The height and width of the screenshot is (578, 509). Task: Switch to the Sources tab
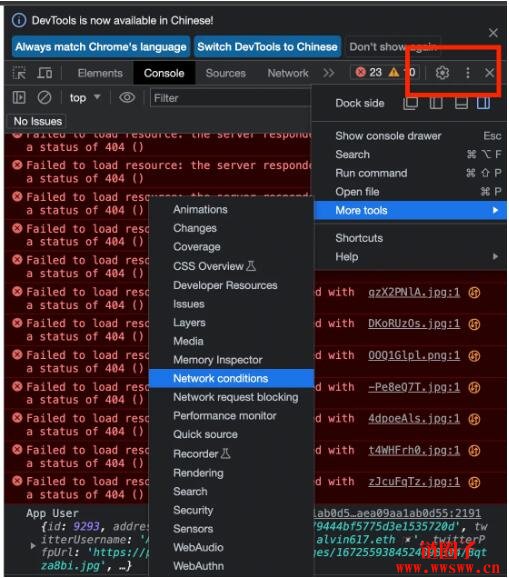[x=226, y=73]
